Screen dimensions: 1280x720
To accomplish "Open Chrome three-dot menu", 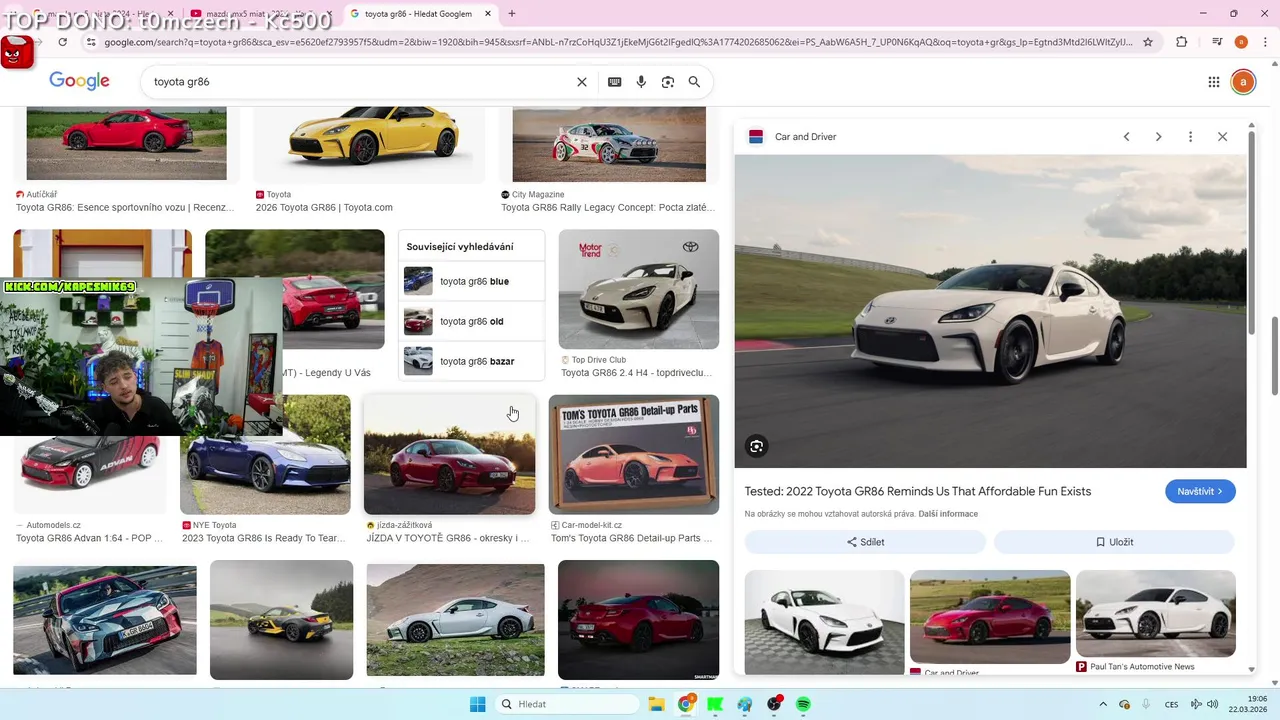I will point(1263,42).
